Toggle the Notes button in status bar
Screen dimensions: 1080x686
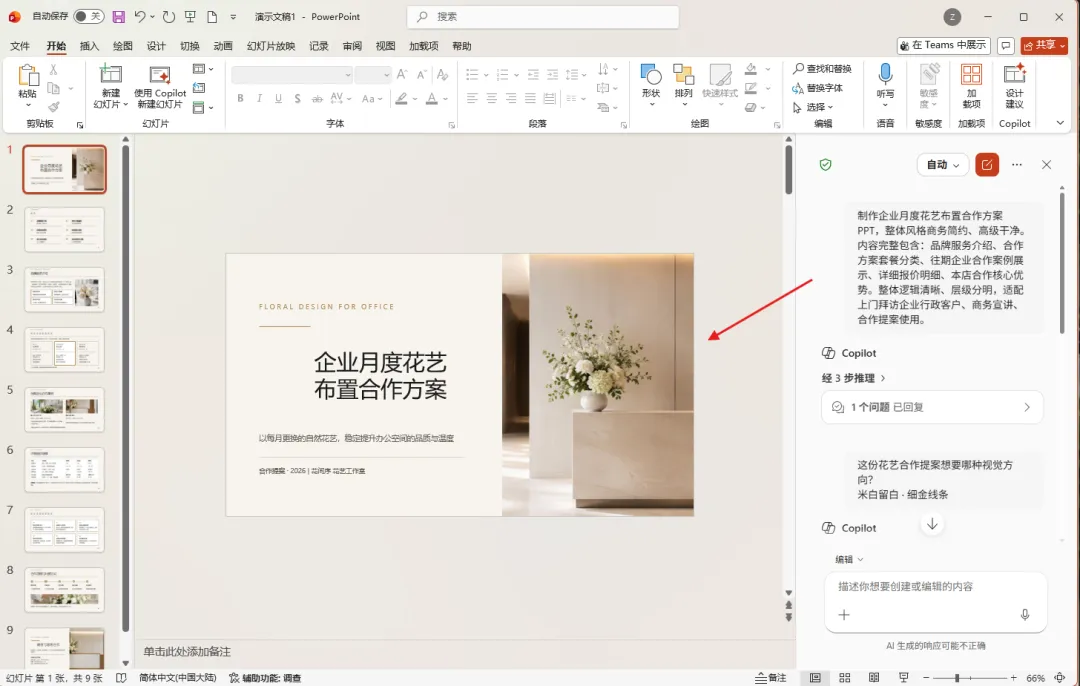pos(771,678)
